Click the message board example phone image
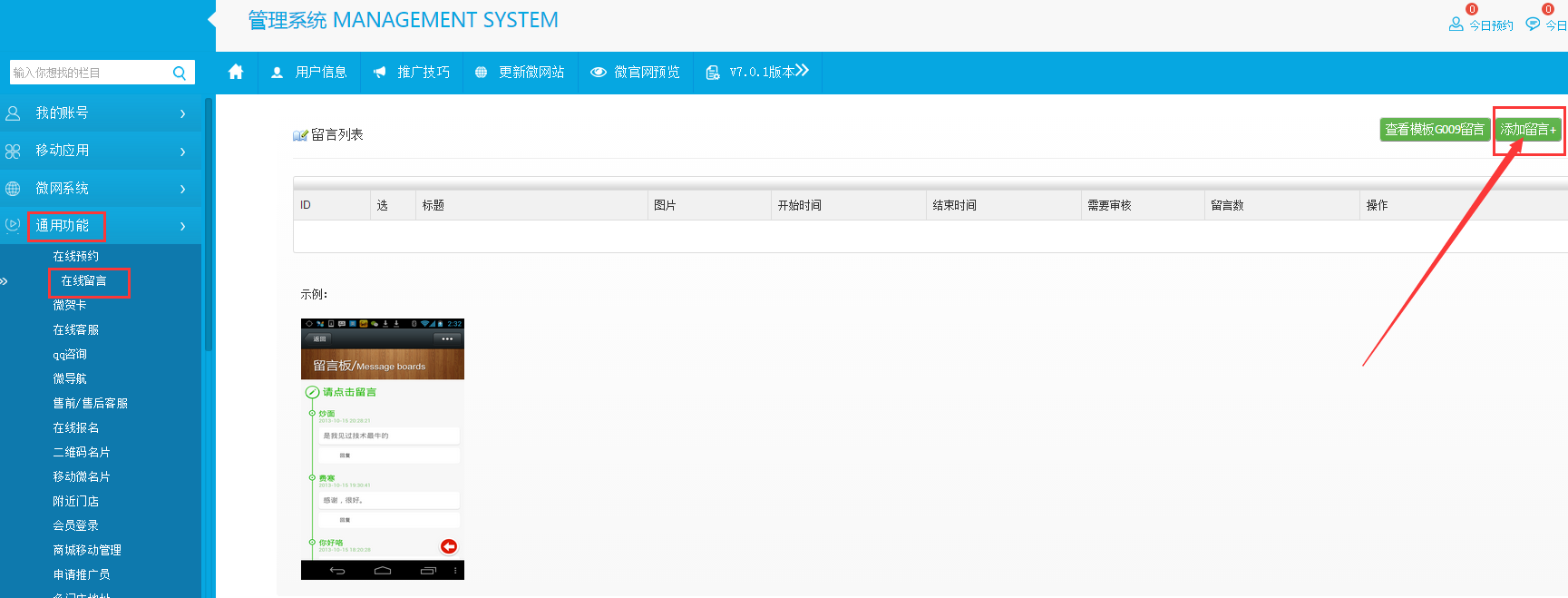 pyautogui.click(x=383, y=449)
